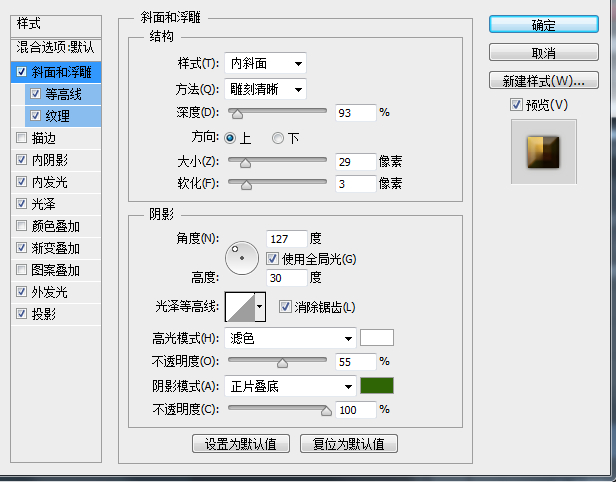Click shadow opacity field showing 100
616x482 pixels.
(356, 410)
